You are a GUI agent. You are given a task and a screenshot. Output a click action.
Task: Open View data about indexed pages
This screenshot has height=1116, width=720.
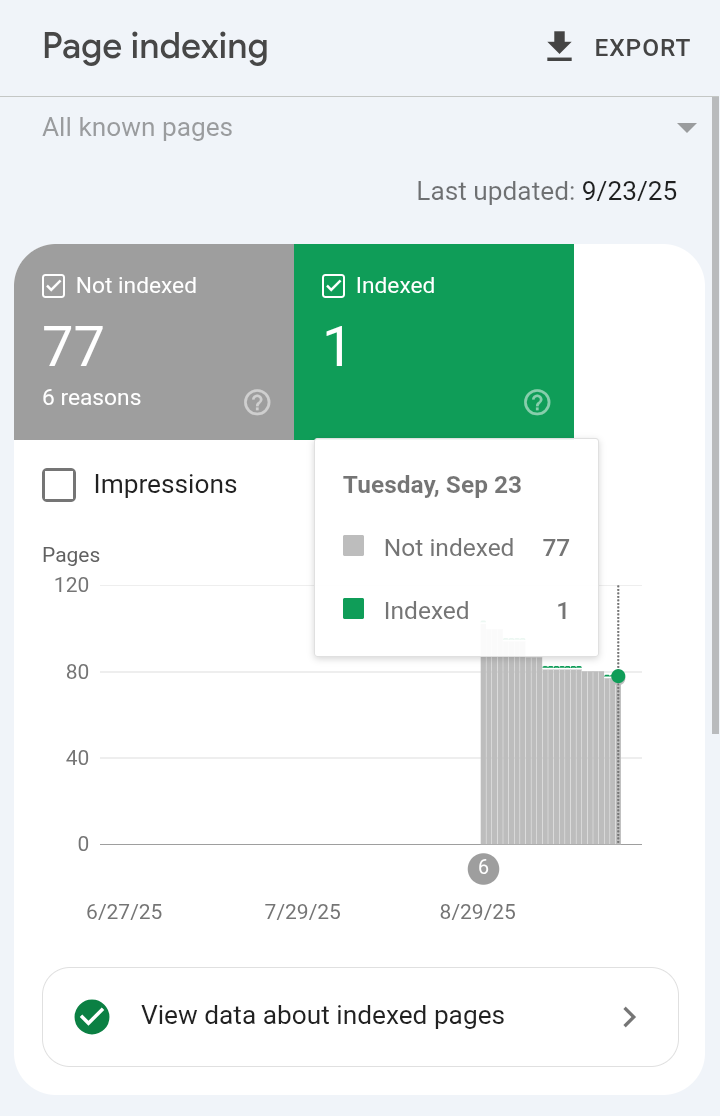click(360, 1016)
